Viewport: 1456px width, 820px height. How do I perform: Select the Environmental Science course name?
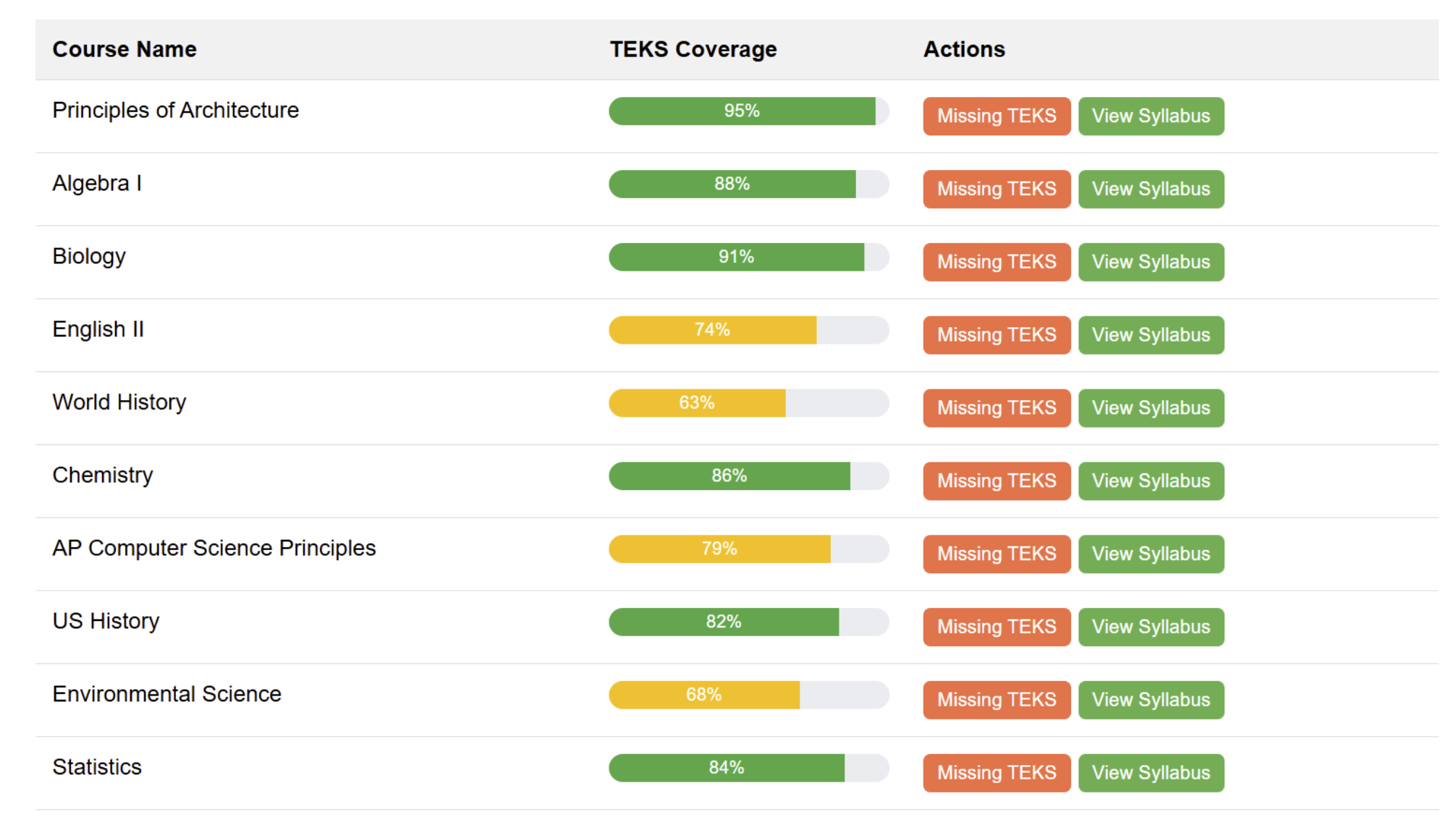click(x=166, y=693)
